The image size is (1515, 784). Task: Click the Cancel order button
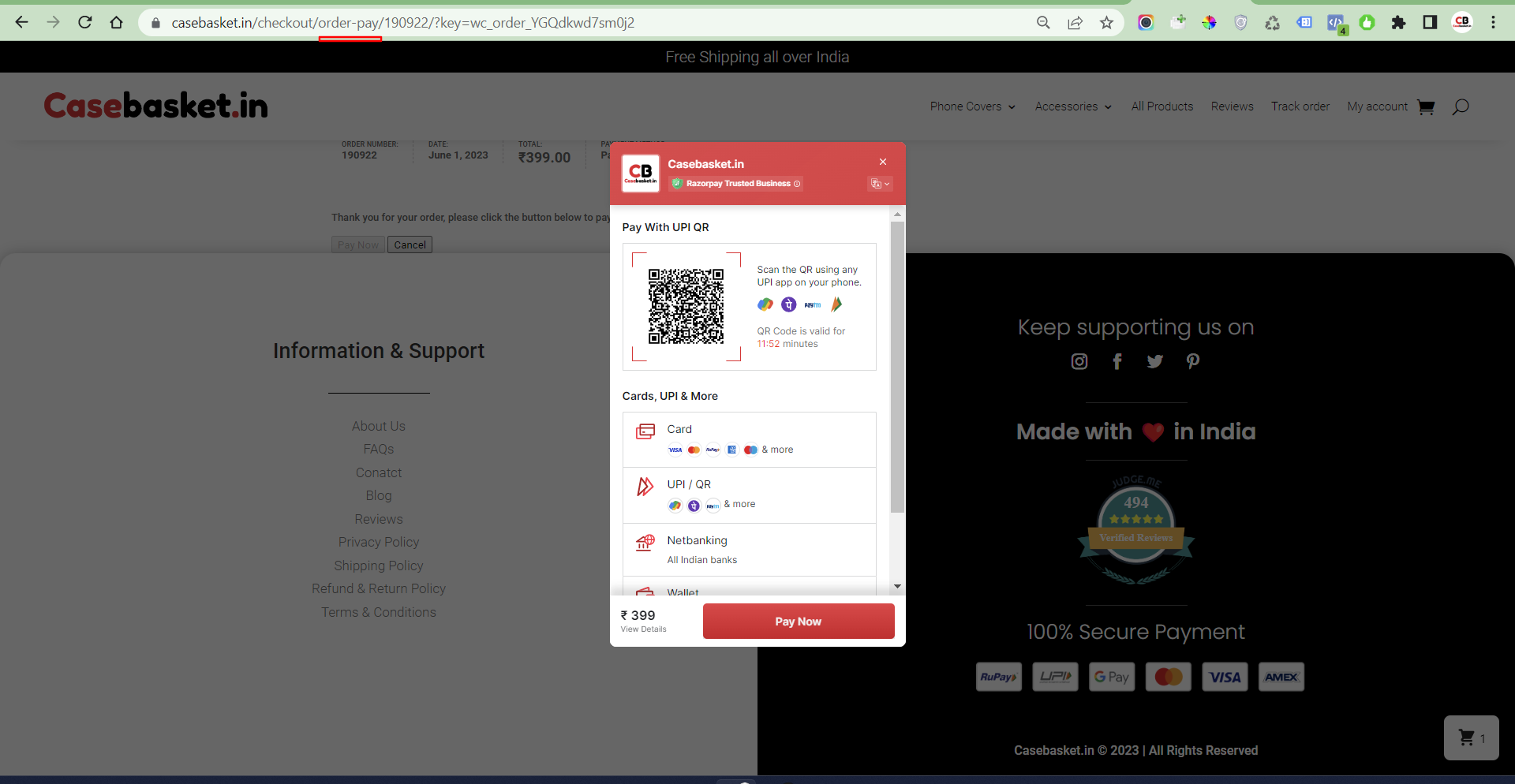[x=410, y=245]
